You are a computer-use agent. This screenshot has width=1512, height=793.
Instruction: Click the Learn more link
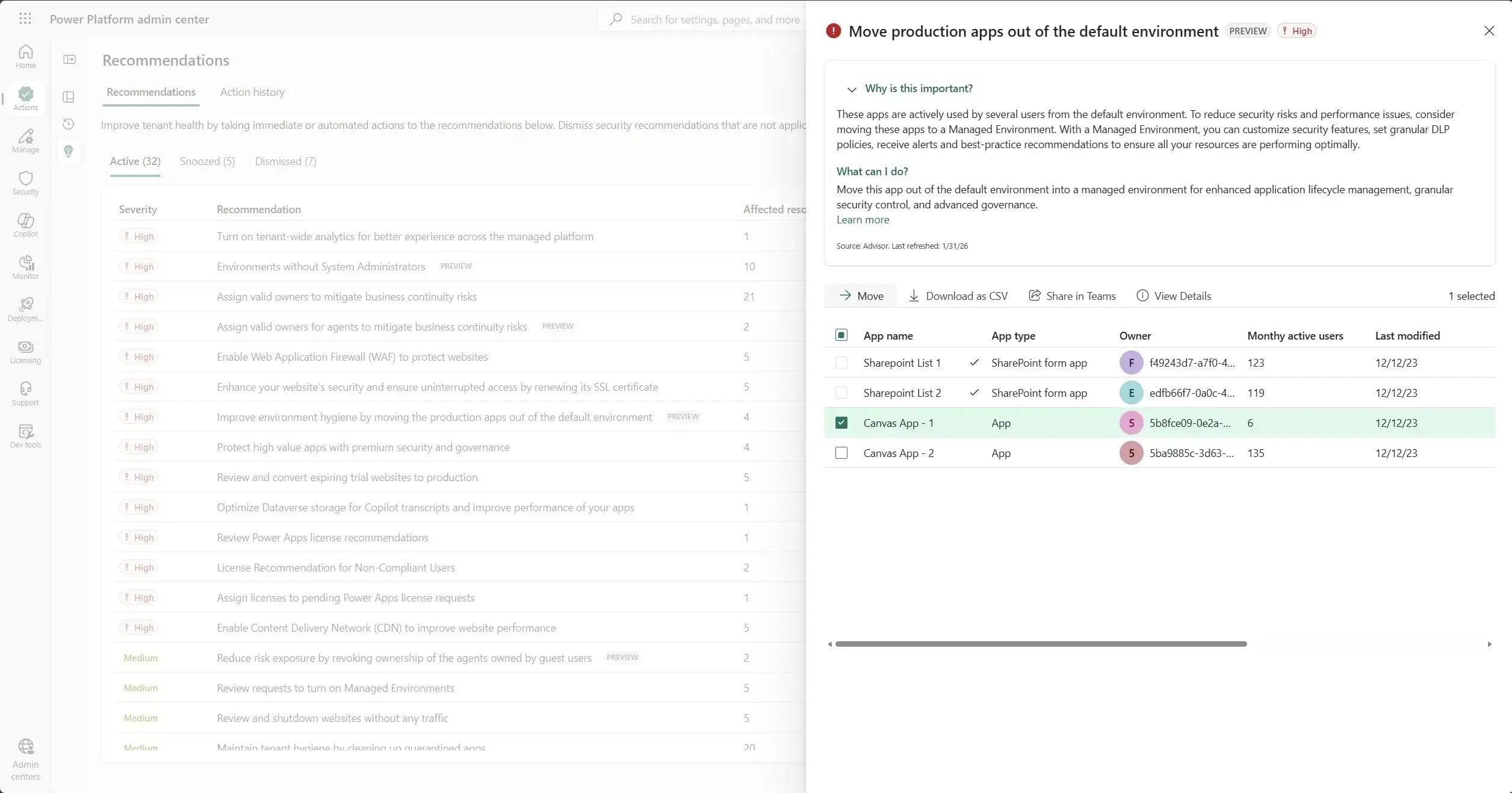(863, 219)
